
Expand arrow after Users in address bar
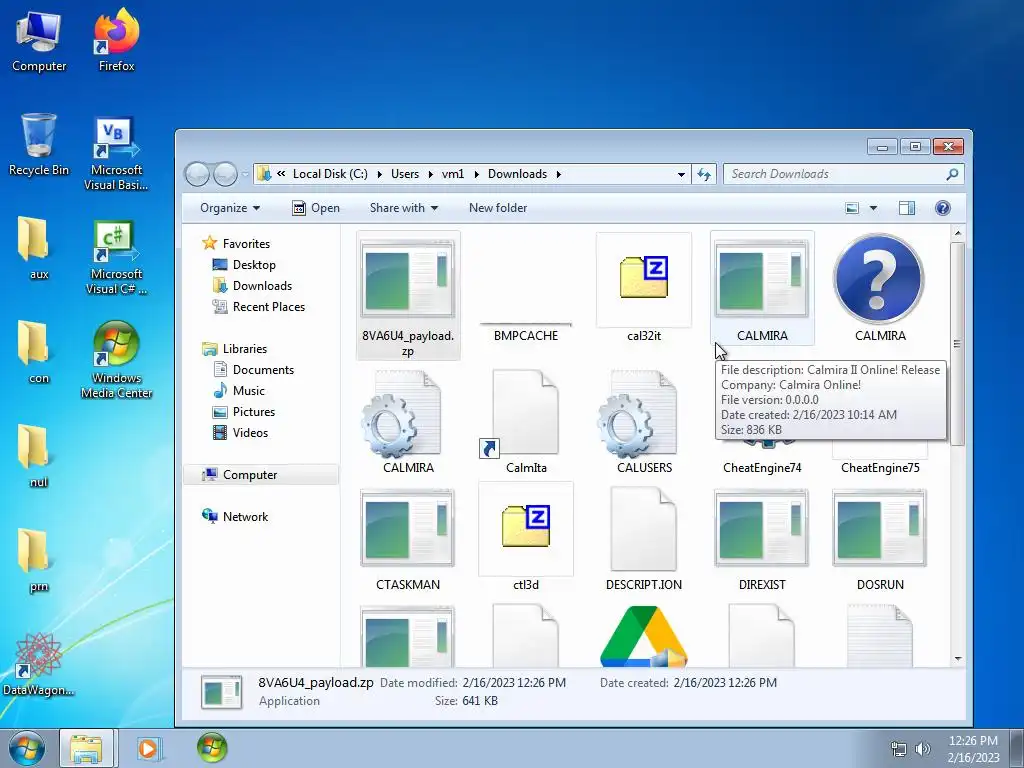click(430, 174)
